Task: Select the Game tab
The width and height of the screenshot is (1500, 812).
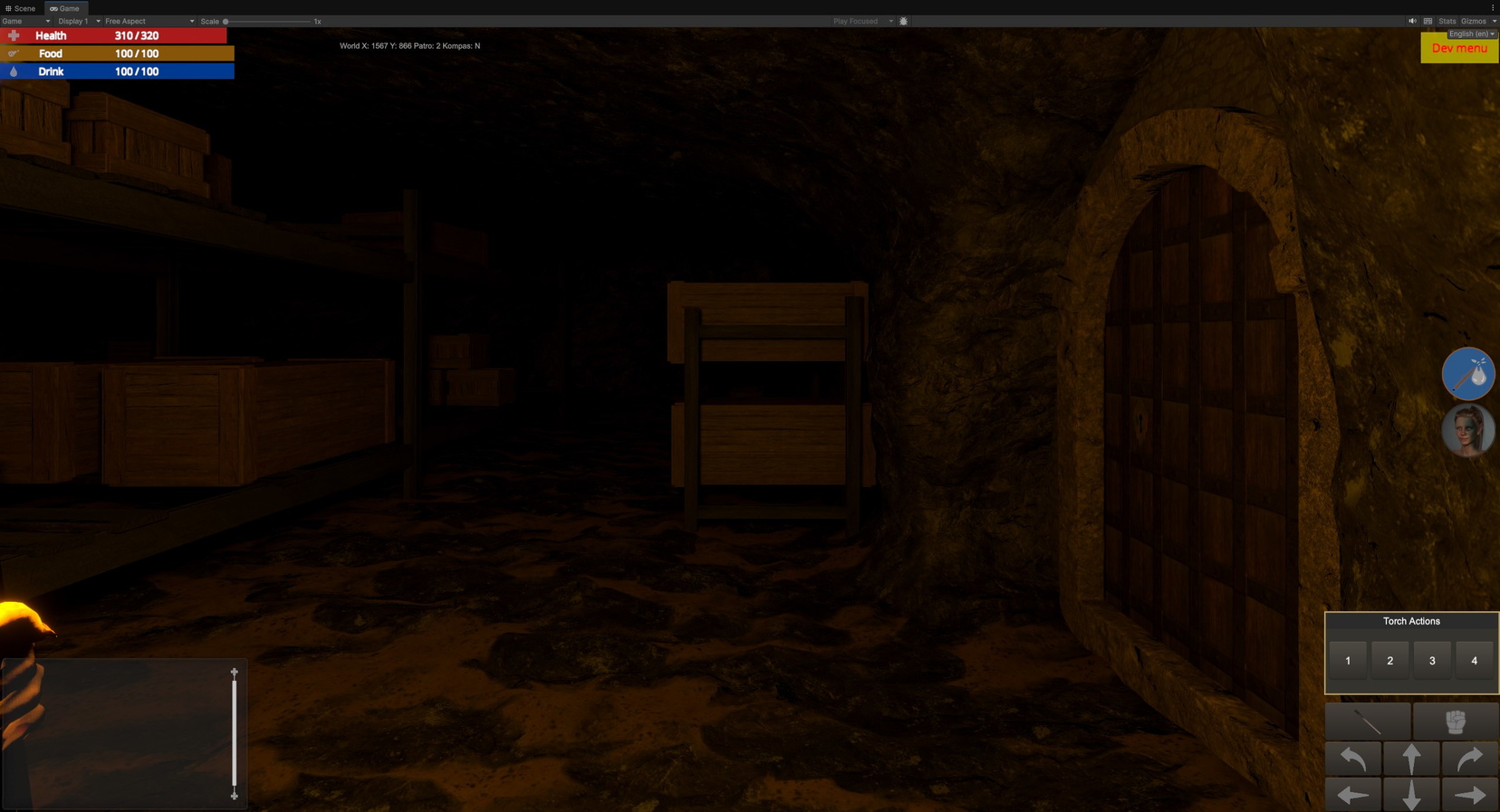Action: [x=65, y=8]
